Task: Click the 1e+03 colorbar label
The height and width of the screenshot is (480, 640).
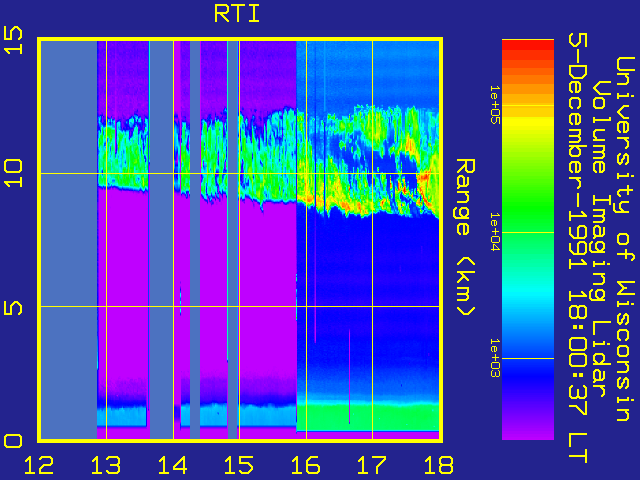Action: (495, 358)
